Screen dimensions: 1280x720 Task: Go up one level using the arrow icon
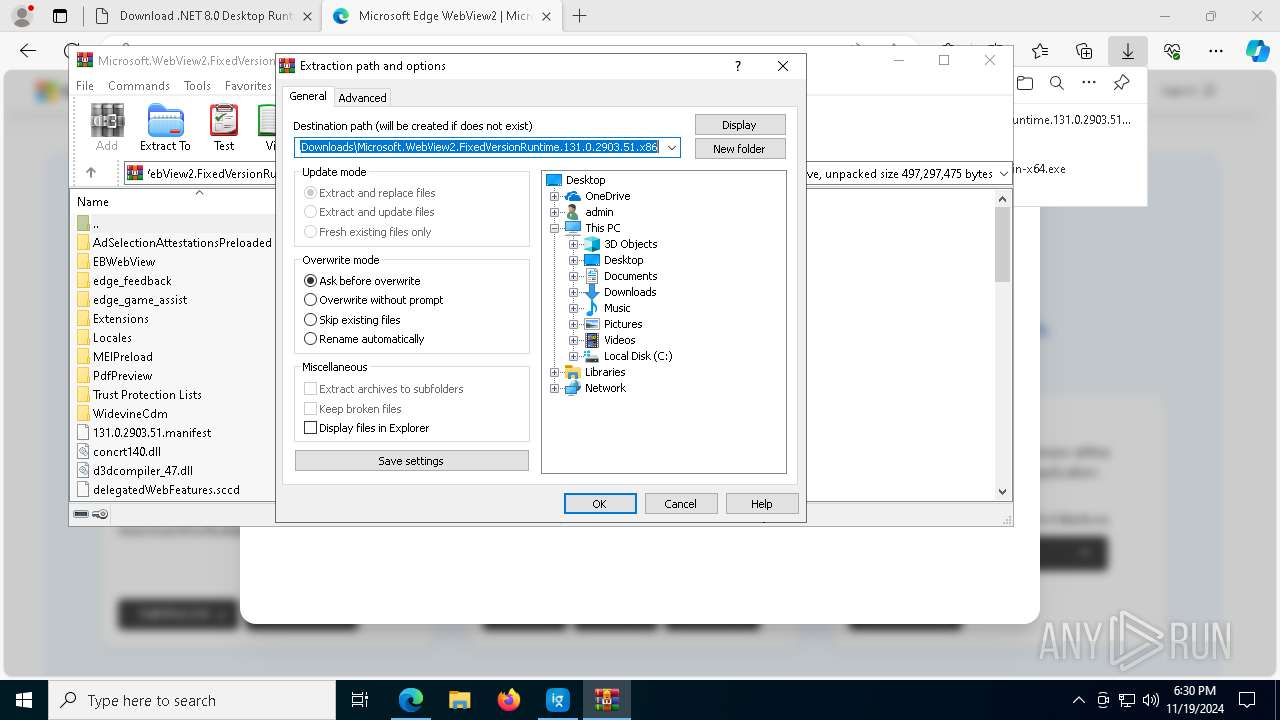click(x=91, y=173)
